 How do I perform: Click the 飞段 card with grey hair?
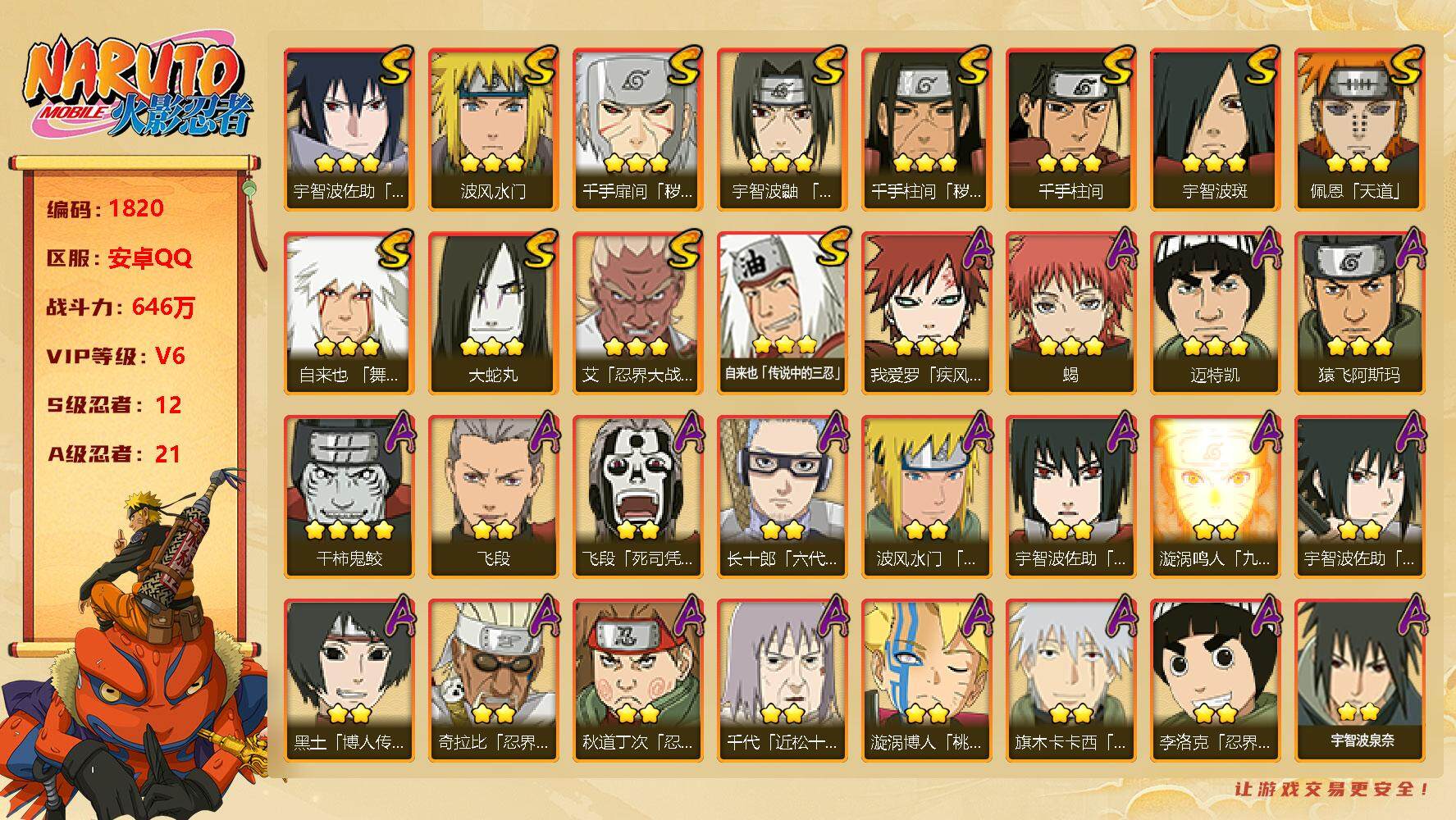[493, 497]
